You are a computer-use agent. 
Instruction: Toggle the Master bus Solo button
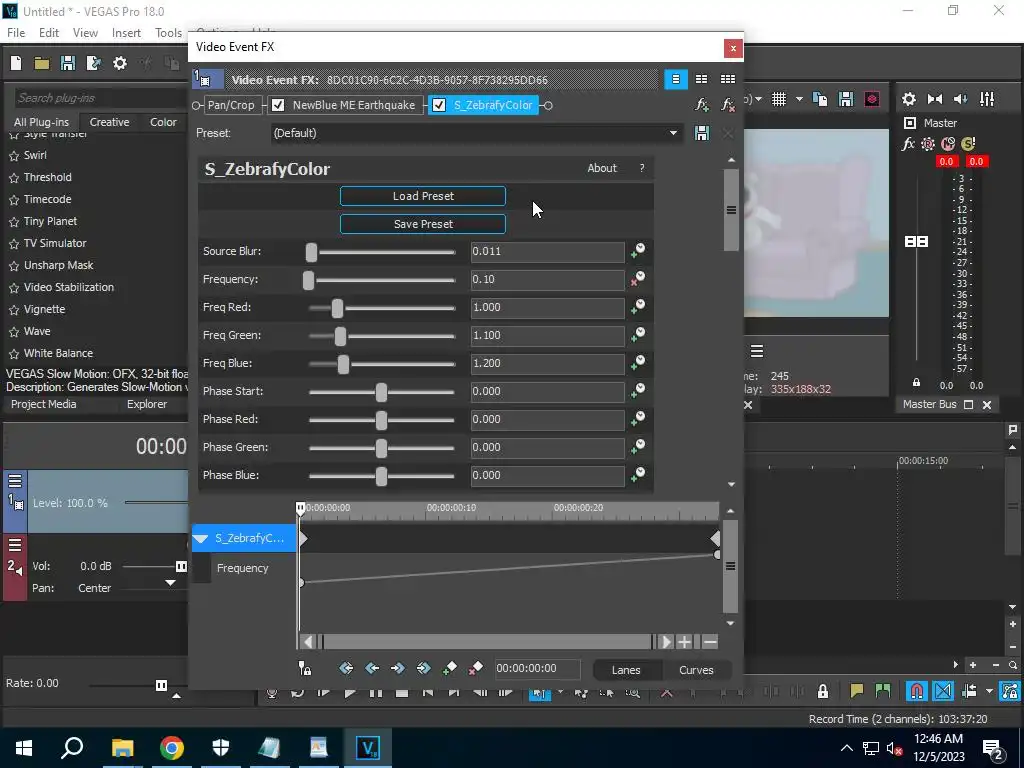968,144
